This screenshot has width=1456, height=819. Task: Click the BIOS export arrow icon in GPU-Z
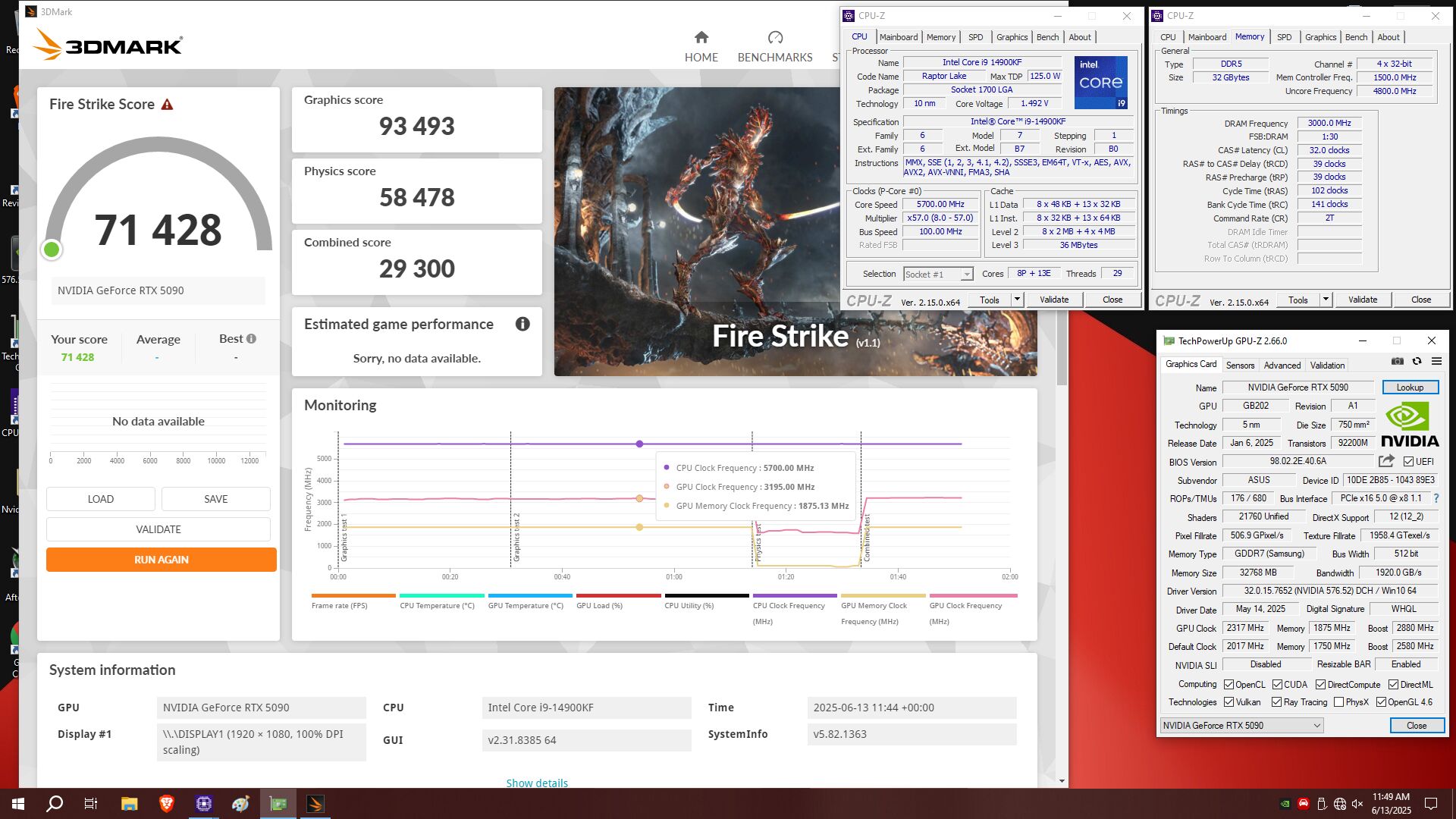click(1386, 460)
